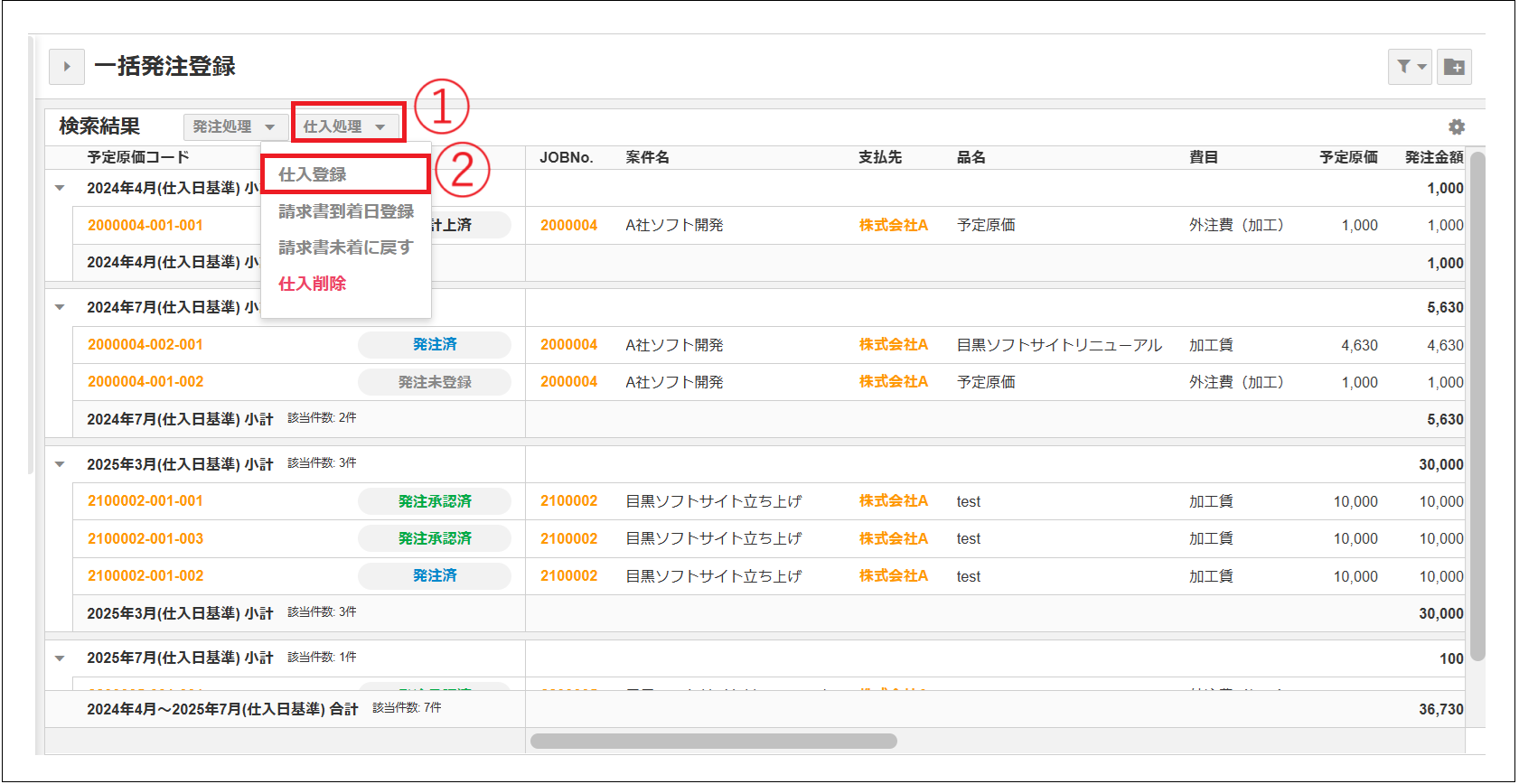This screenshot has height=784, width=1519.
Task: Open cost code 2000004-002-001 link
Action: [145, 345]
